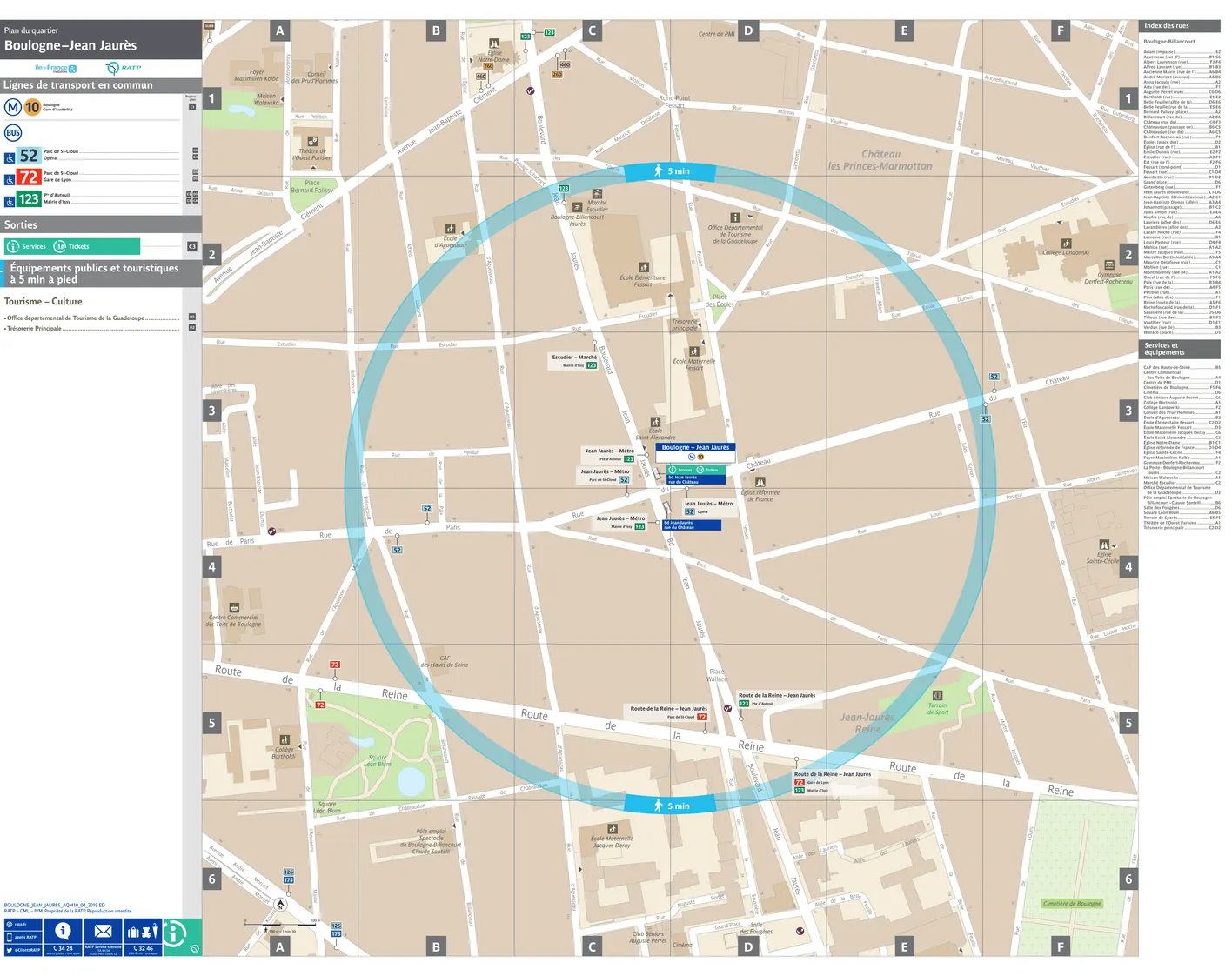
Task: Click Jean Jaurès – Métro stop toward Opéra
Action: 708,507
